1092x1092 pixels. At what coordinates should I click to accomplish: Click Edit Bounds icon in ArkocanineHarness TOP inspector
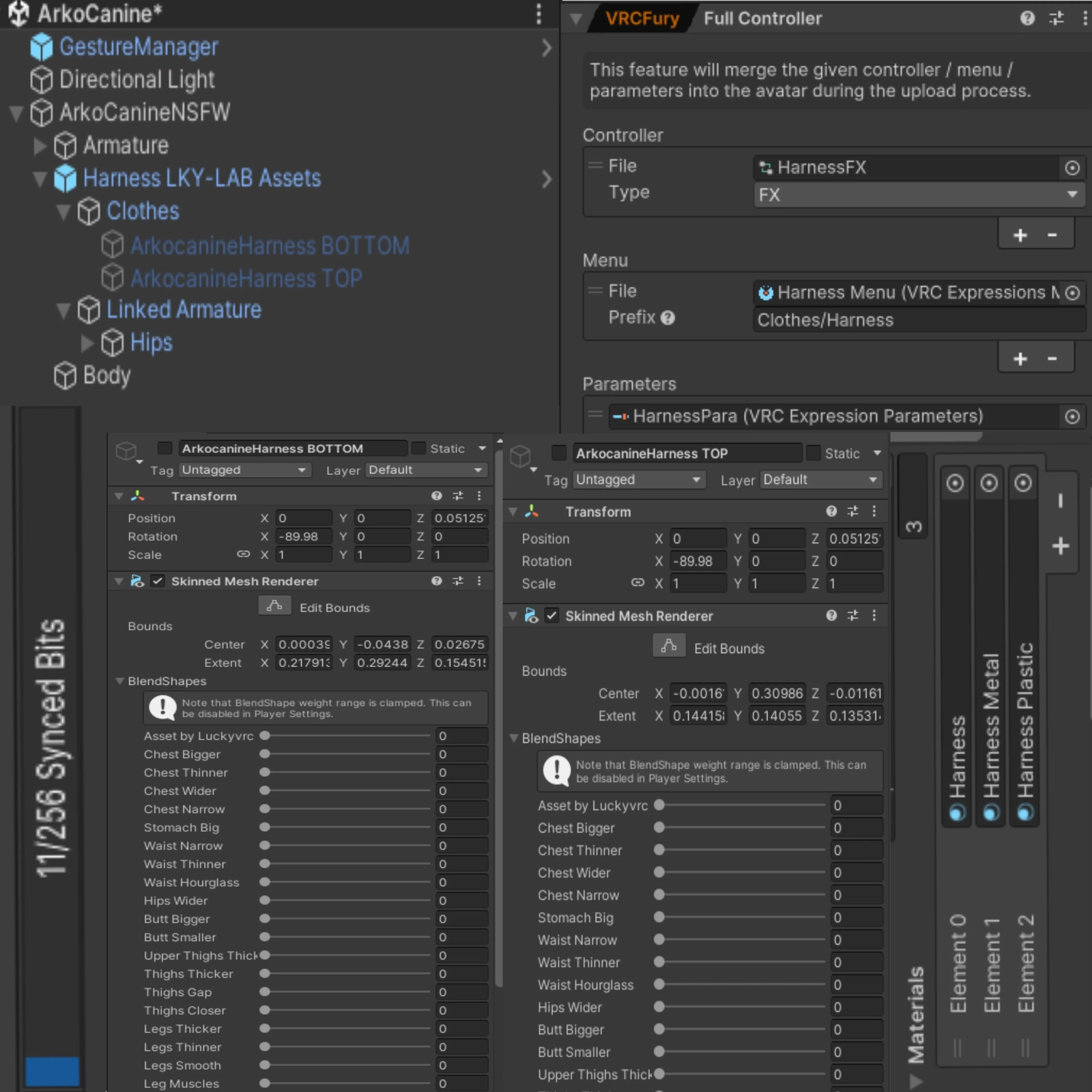click(669, 646)
